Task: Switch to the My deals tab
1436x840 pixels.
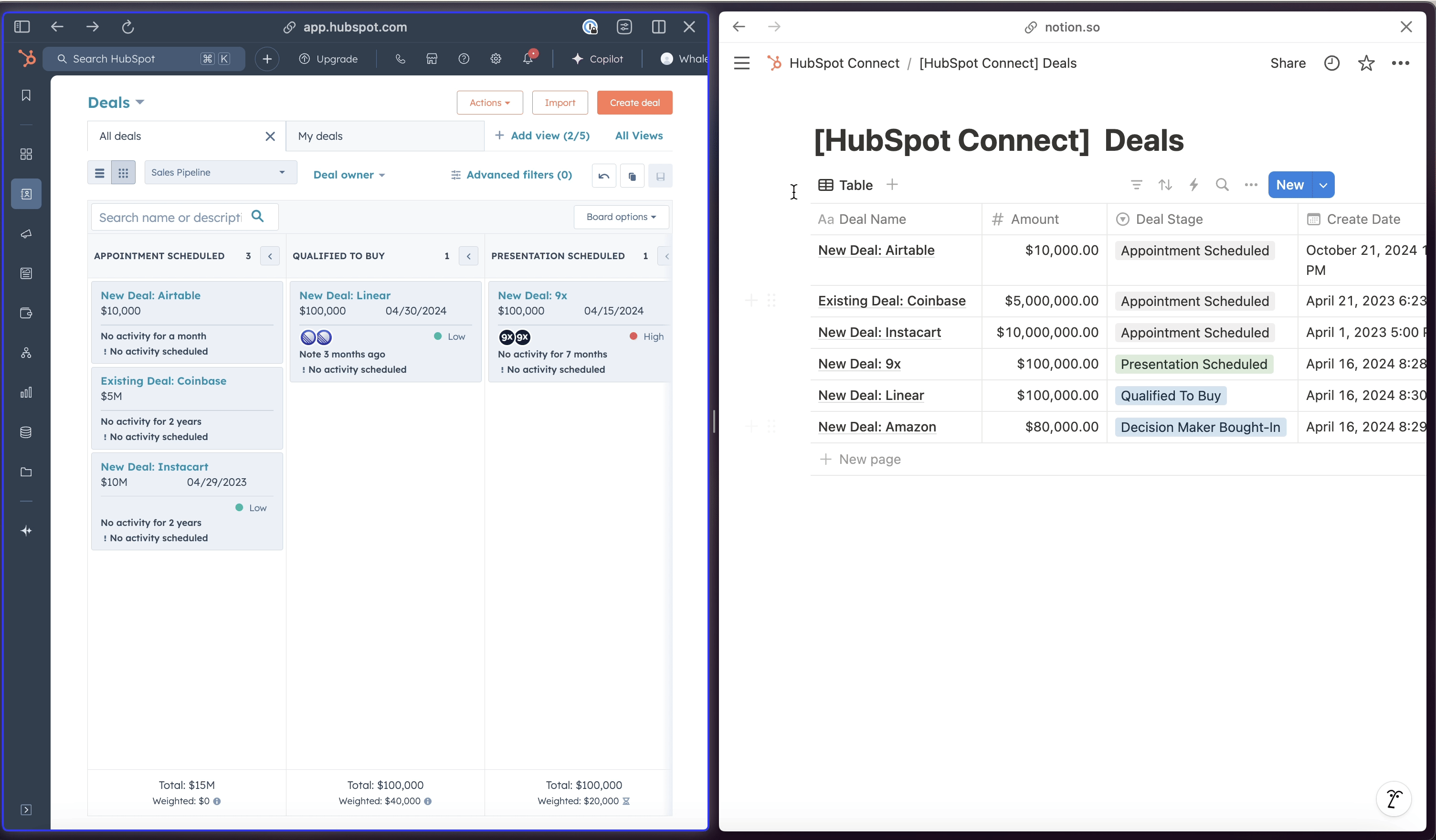Action: [320, 136]
